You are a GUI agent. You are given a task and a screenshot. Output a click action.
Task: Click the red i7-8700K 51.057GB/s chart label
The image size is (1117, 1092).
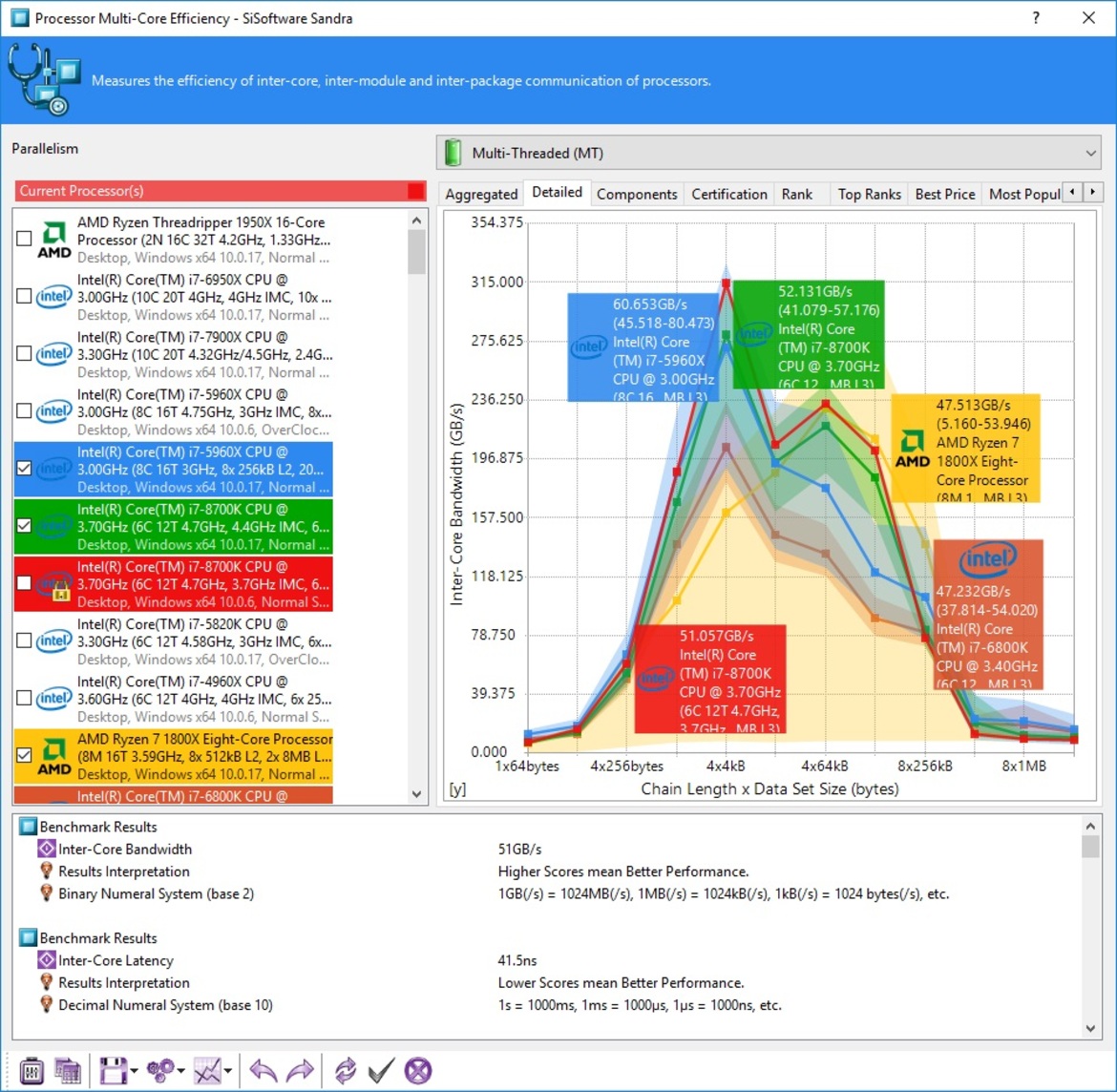[x=710, y=679]
